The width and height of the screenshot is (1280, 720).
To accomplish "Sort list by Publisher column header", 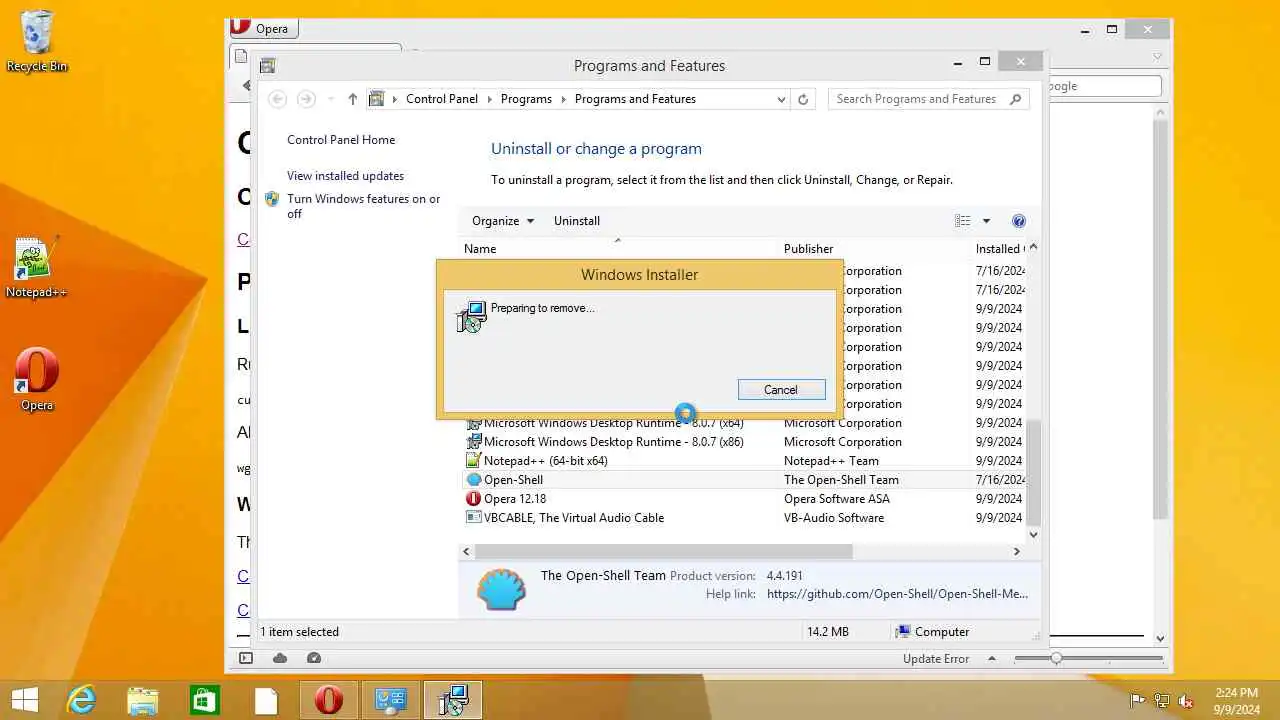I will pos(875,249).
